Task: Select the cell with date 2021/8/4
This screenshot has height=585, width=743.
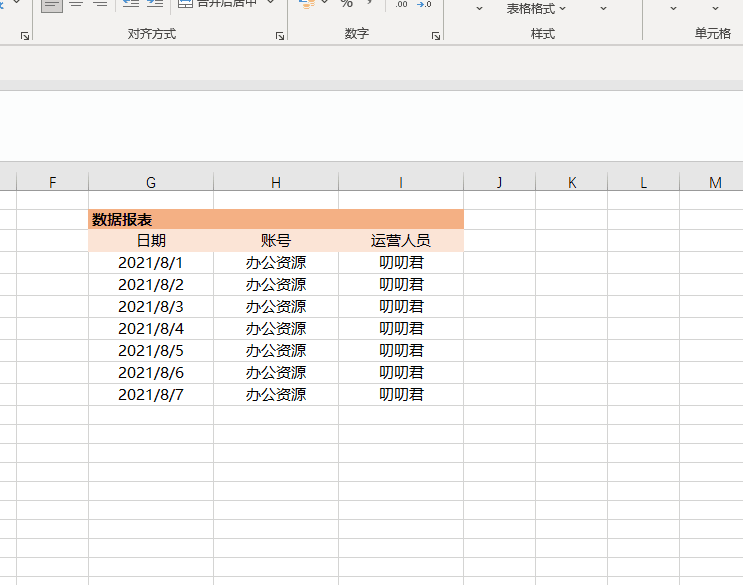Action: coord(151,329)
